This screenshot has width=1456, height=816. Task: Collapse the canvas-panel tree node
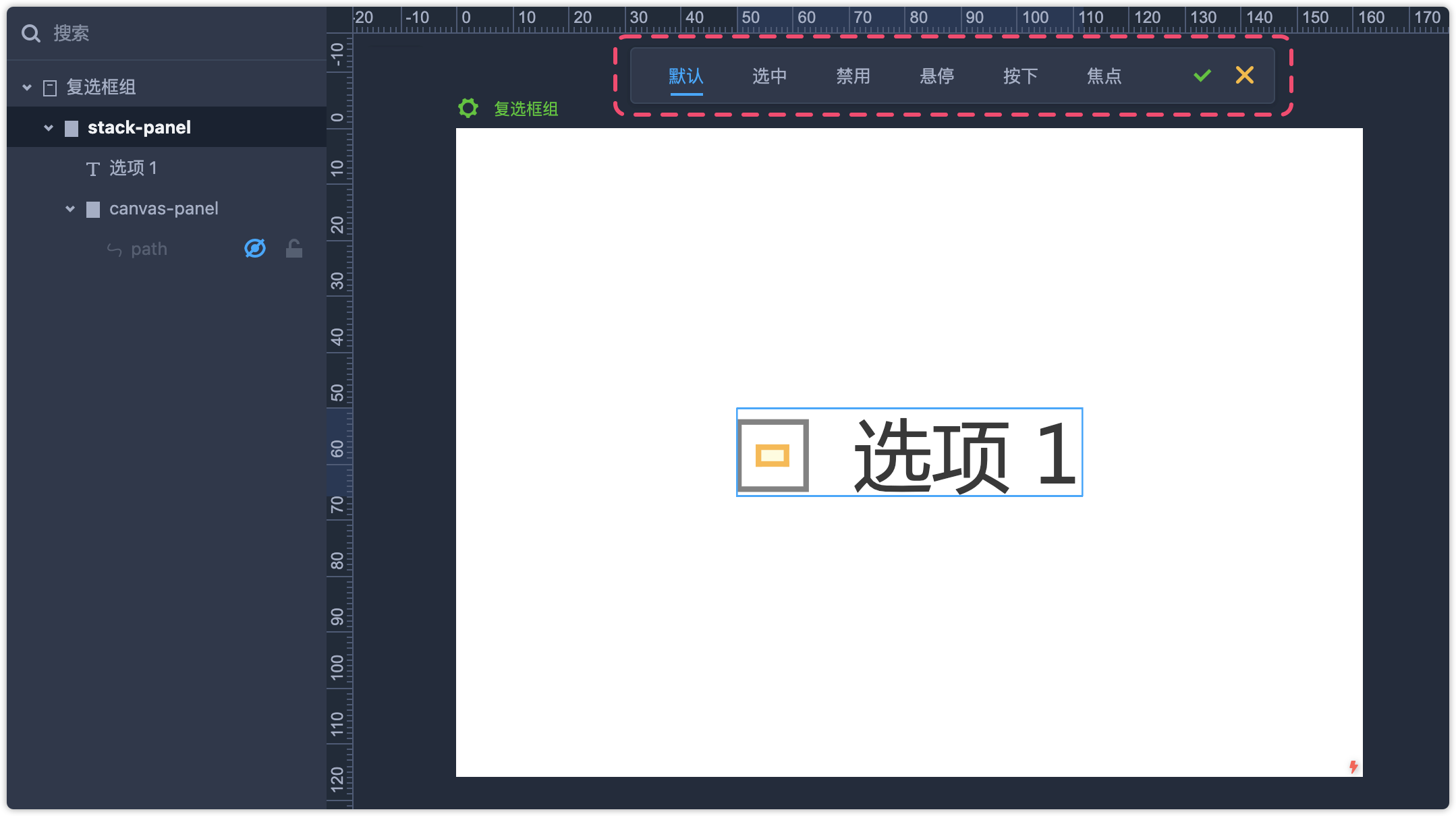(x=70, y=208)
